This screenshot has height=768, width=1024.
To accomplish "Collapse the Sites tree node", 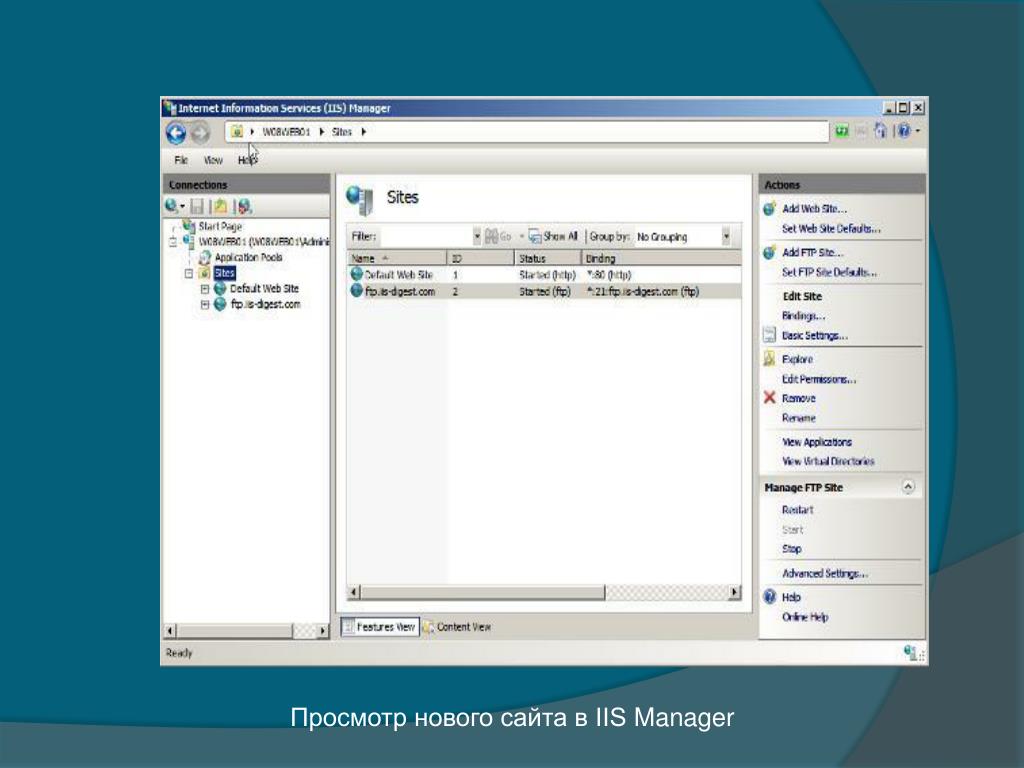I will (x=189, y=273).
